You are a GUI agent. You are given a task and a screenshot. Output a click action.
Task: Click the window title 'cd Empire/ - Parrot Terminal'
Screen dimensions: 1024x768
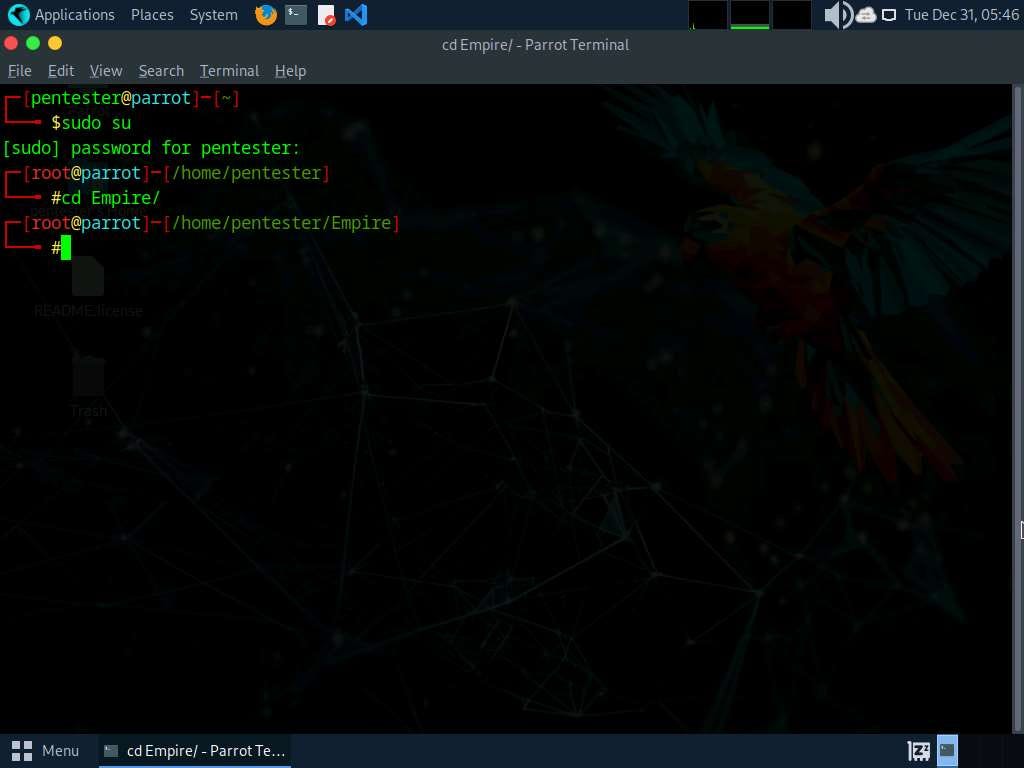[536, 44]
